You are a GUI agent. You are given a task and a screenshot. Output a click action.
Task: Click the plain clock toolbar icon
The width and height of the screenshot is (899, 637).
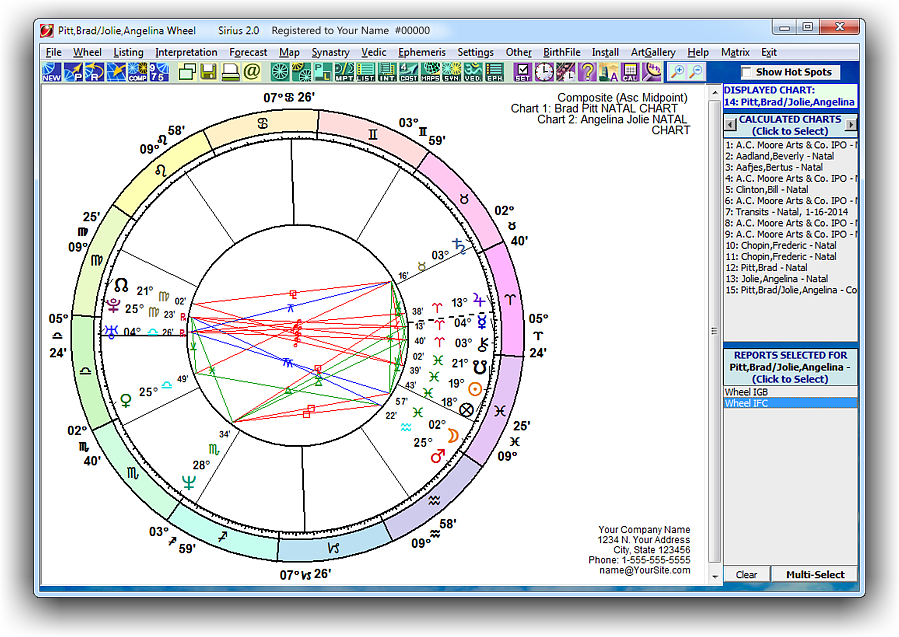(544, 72)
